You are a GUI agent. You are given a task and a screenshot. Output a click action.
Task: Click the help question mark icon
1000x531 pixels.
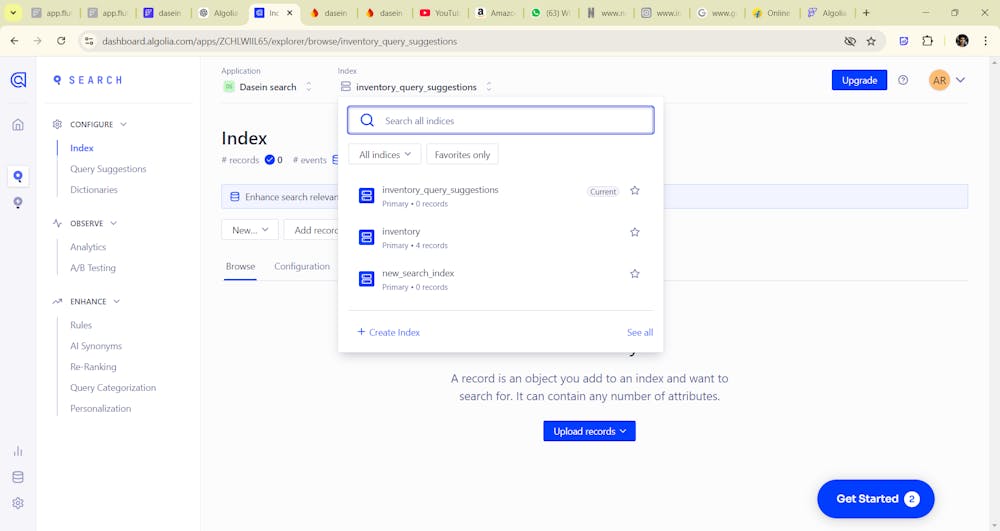902,80
